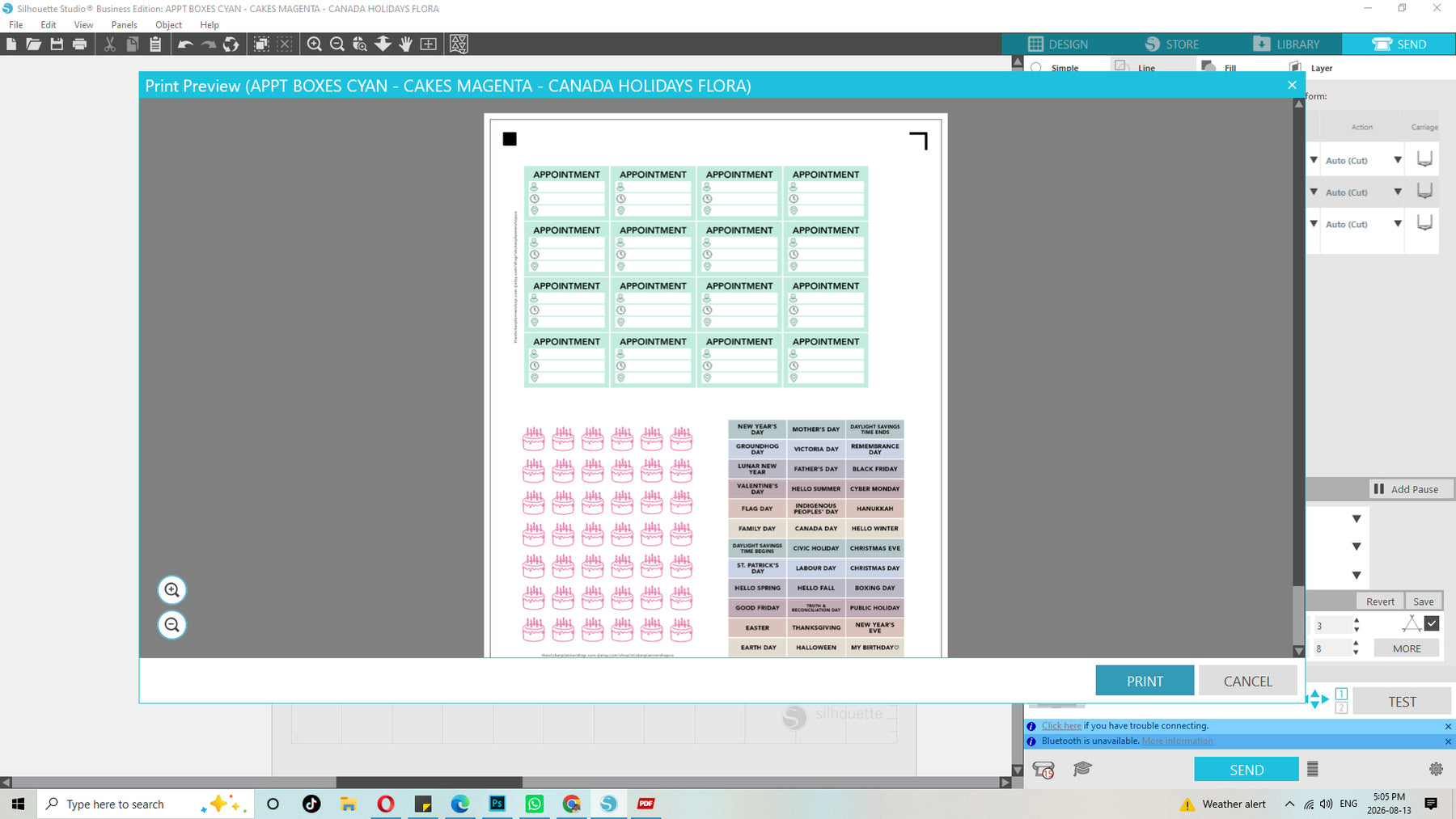Click the New document icon in toolbar
Viewport: 1456px width, 819px height.
pyautogui.click(x=11, y=44)
